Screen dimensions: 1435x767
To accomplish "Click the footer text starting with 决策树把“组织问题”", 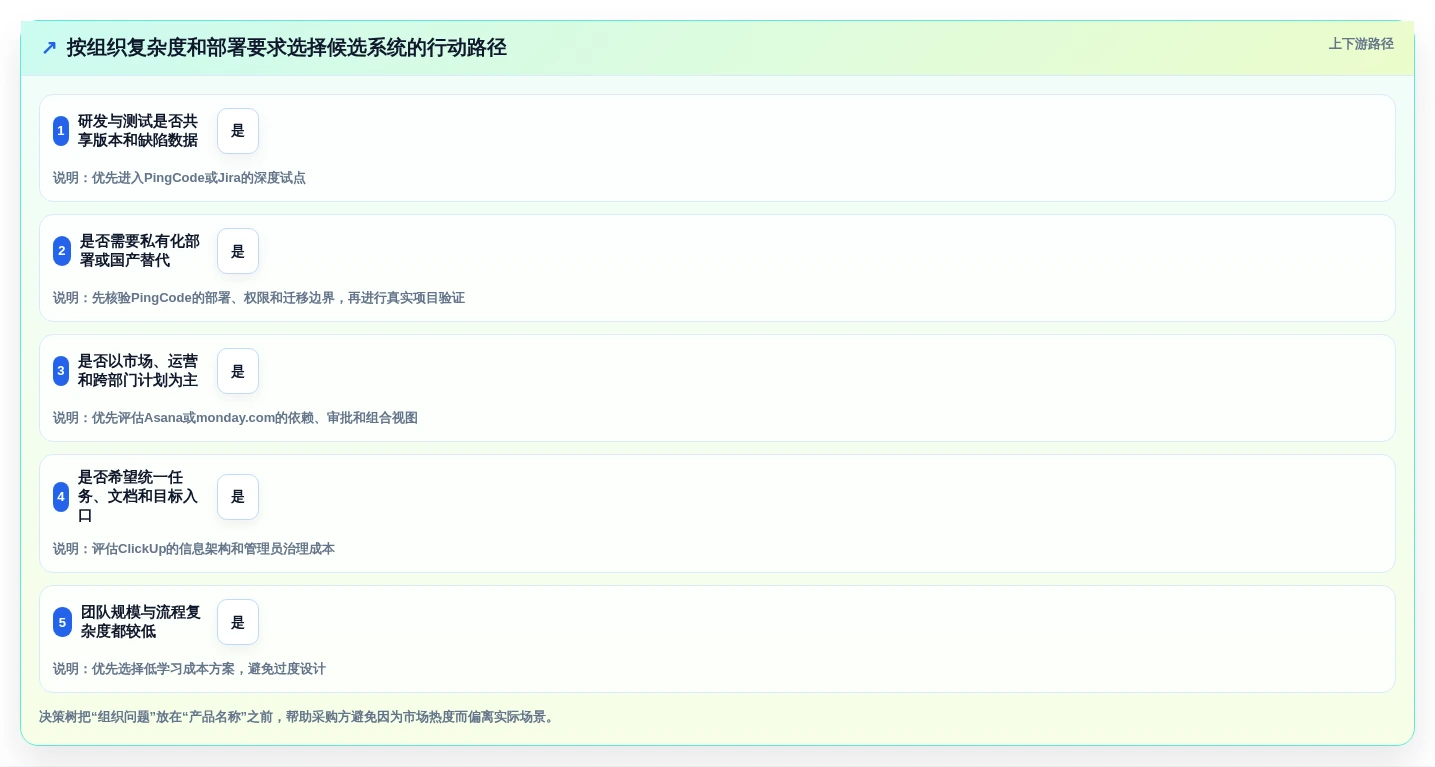I will 298,717.
